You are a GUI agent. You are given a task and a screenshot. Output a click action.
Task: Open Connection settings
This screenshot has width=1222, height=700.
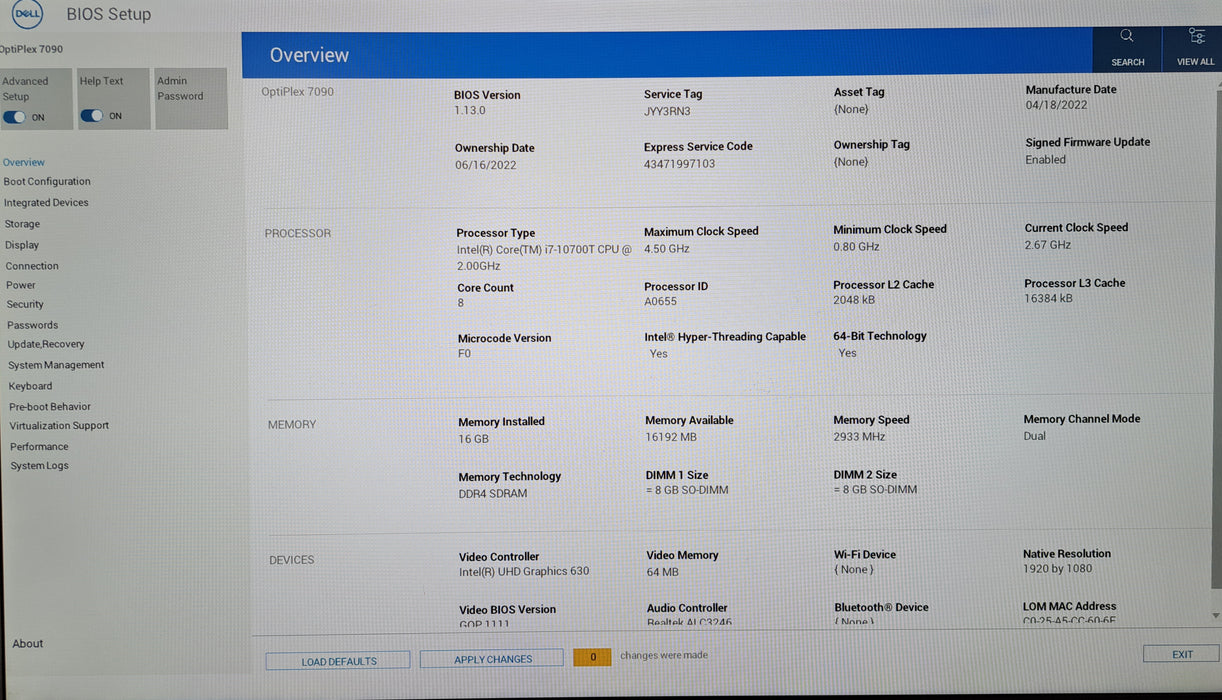(x=32, y=266)
